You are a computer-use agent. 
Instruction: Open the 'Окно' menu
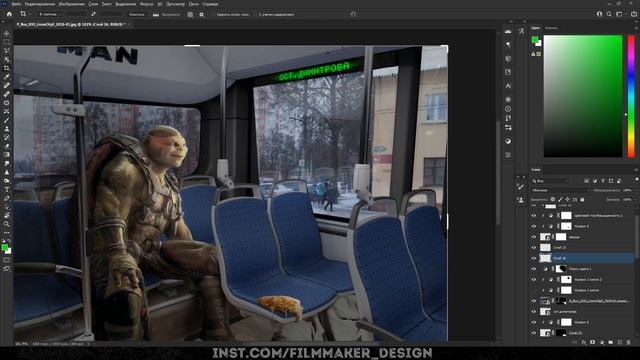pos(194,4)
